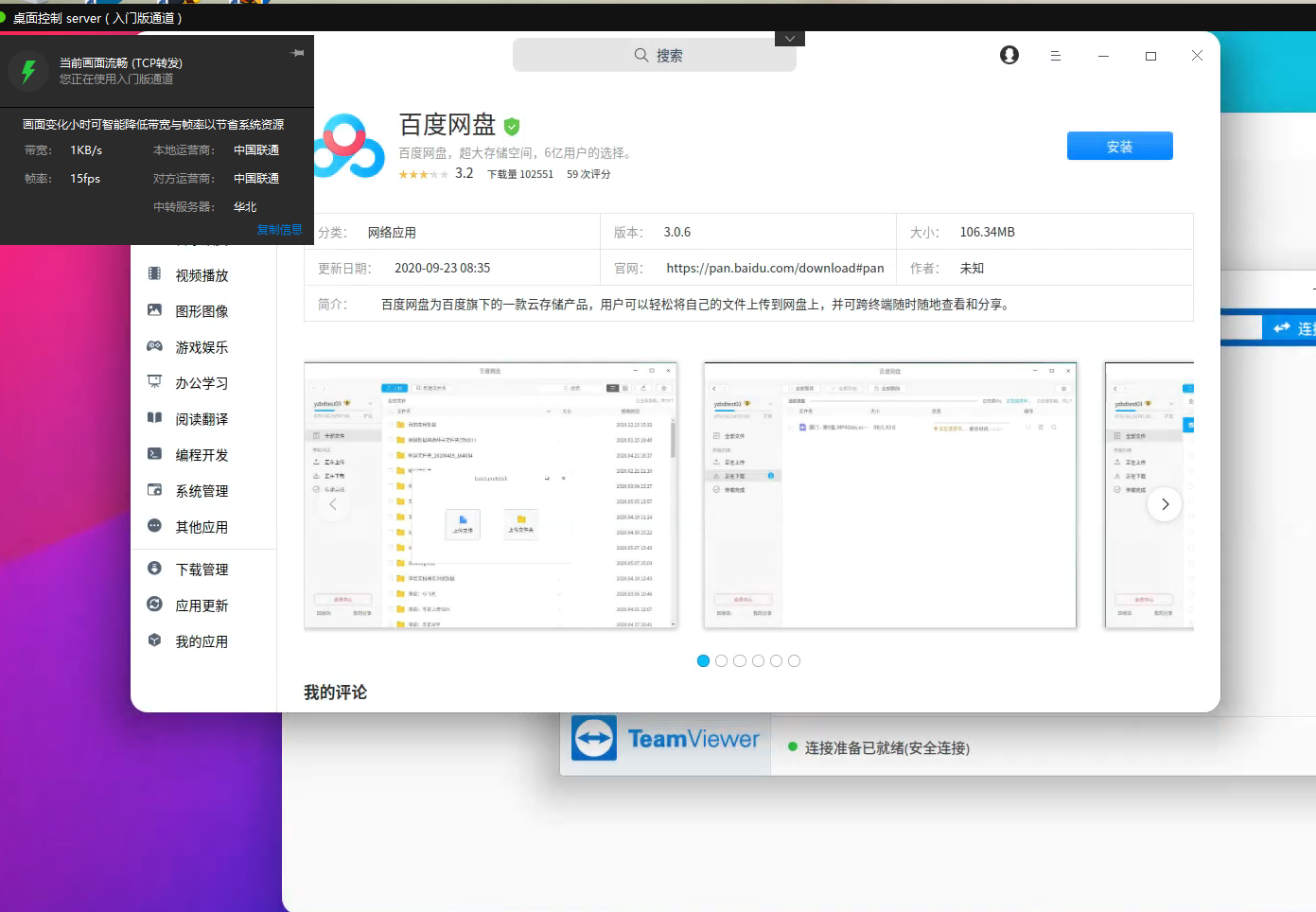
Task: Open the first 百度网盘 screenshot thumbnail
Action: click(x=491, y=495)
